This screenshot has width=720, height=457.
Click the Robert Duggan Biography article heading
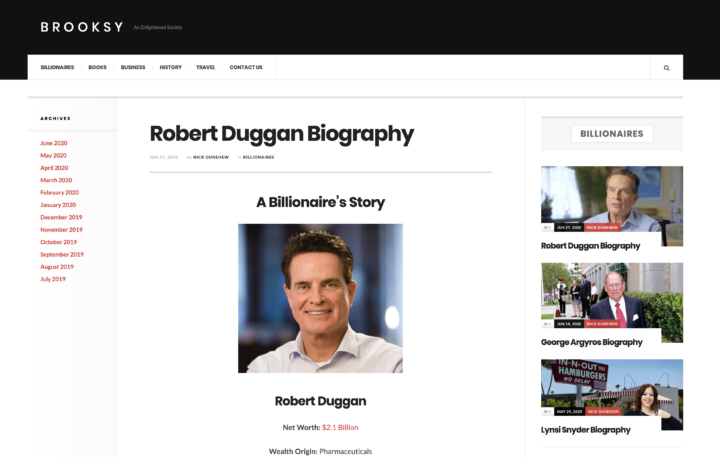(282, 134)
